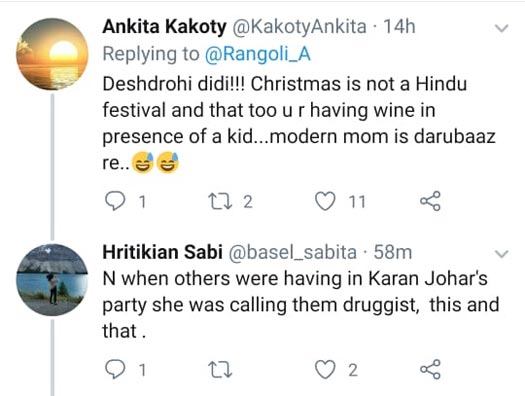Open the tweet text about Karan Johar's party

point(301,305)
